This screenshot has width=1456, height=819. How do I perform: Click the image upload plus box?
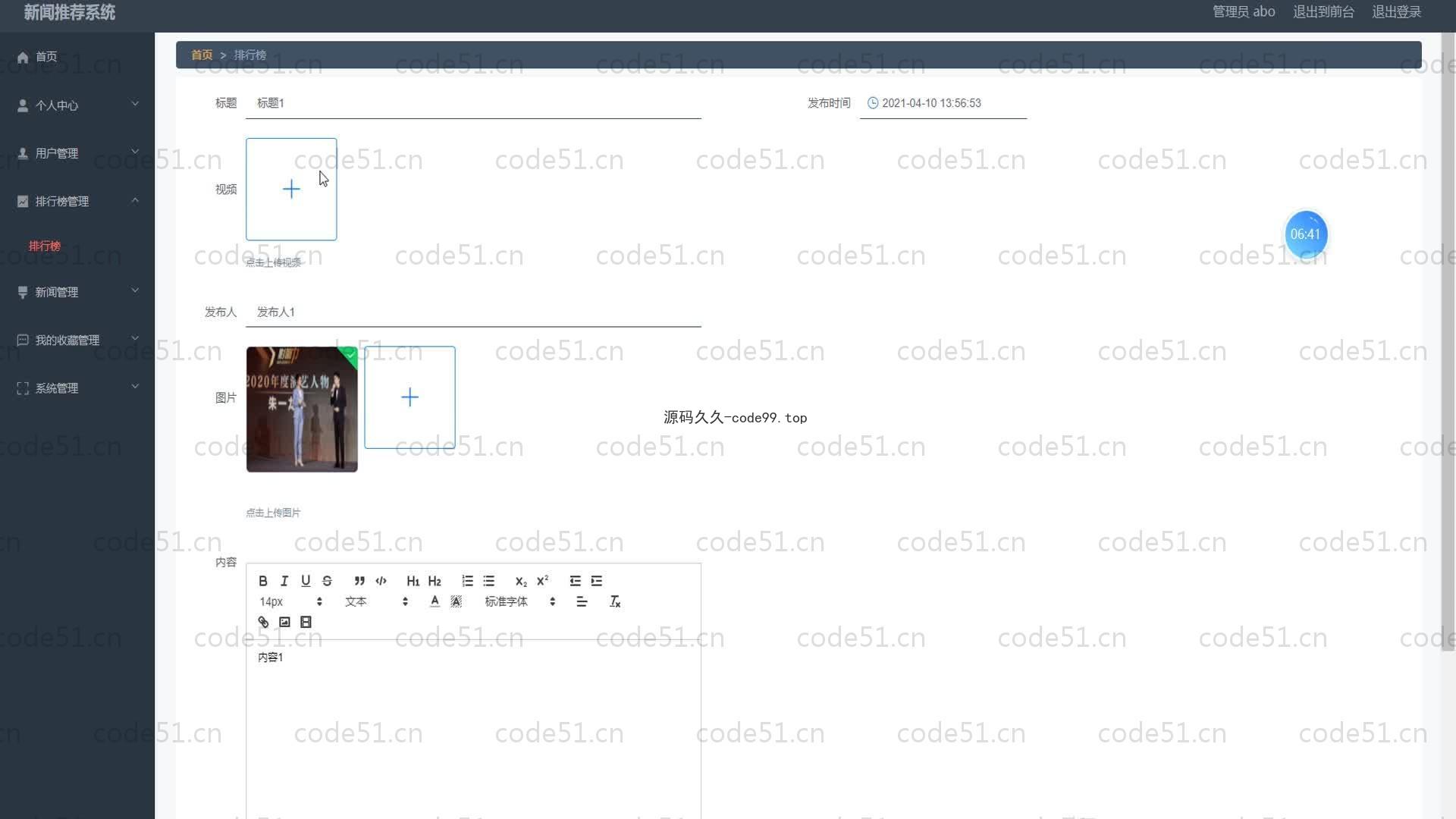[409, 397]
